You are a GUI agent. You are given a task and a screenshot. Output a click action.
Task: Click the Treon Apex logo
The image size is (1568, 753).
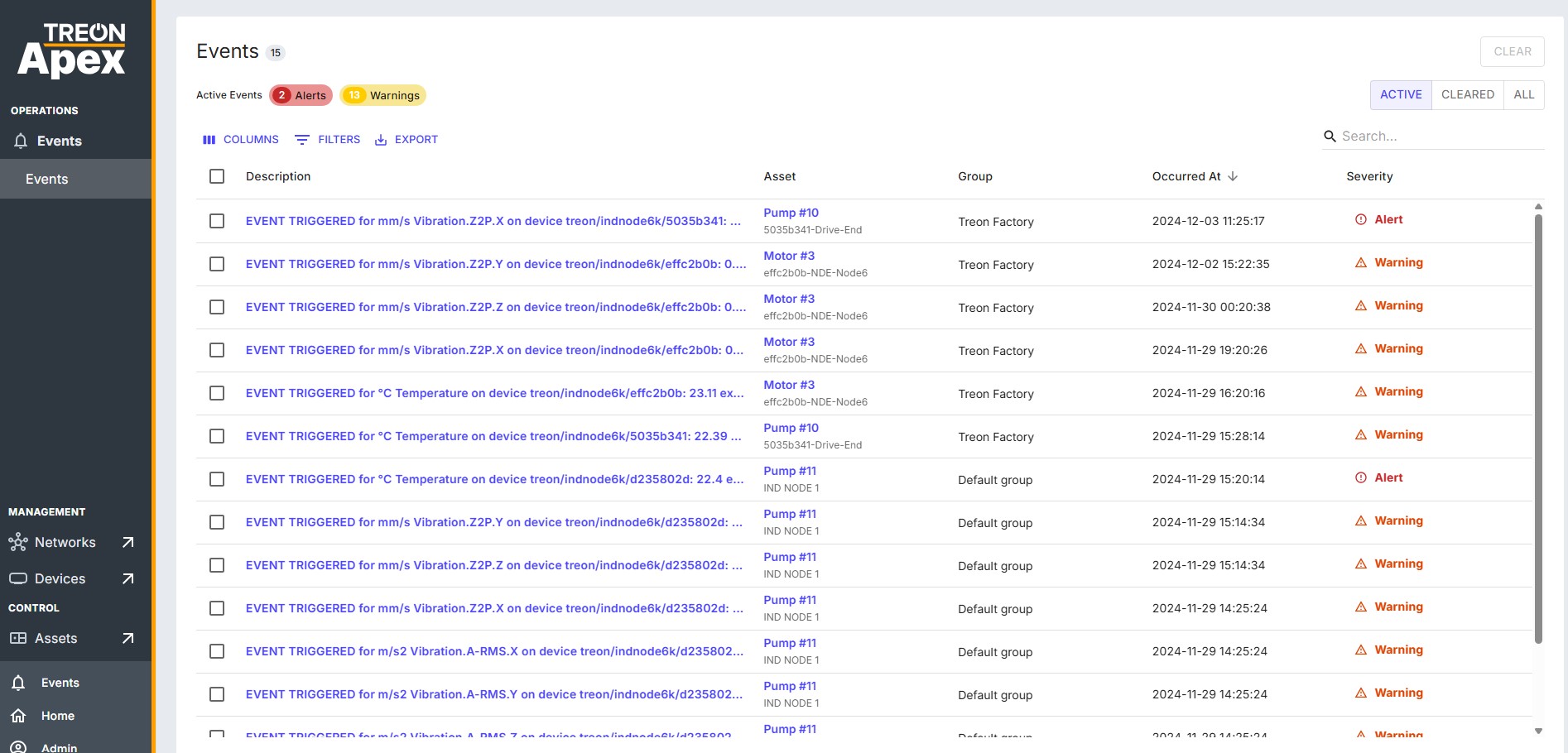coord(71,50)
